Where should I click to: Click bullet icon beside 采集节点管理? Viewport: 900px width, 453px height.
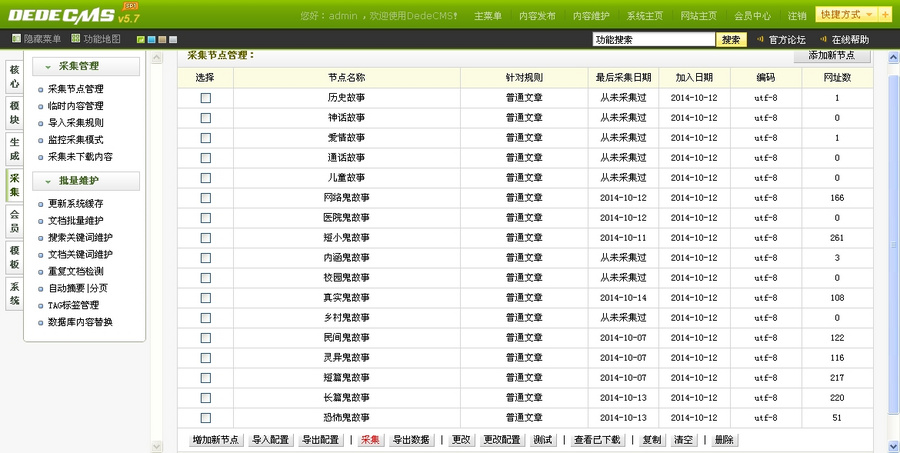[40, 90]
